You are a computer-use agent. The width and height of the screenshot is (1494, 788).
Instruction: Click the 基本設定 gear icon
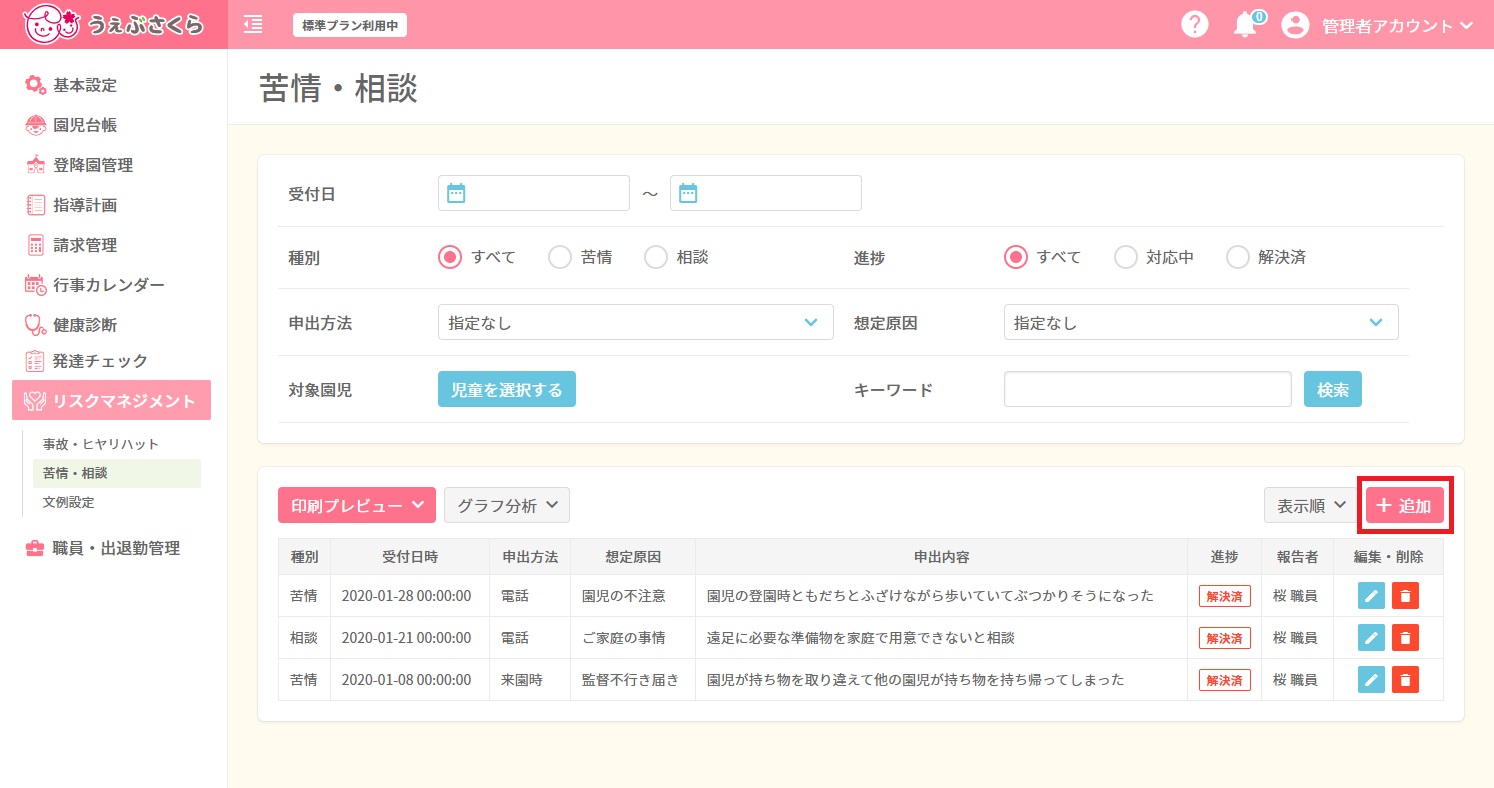[35, 85]
